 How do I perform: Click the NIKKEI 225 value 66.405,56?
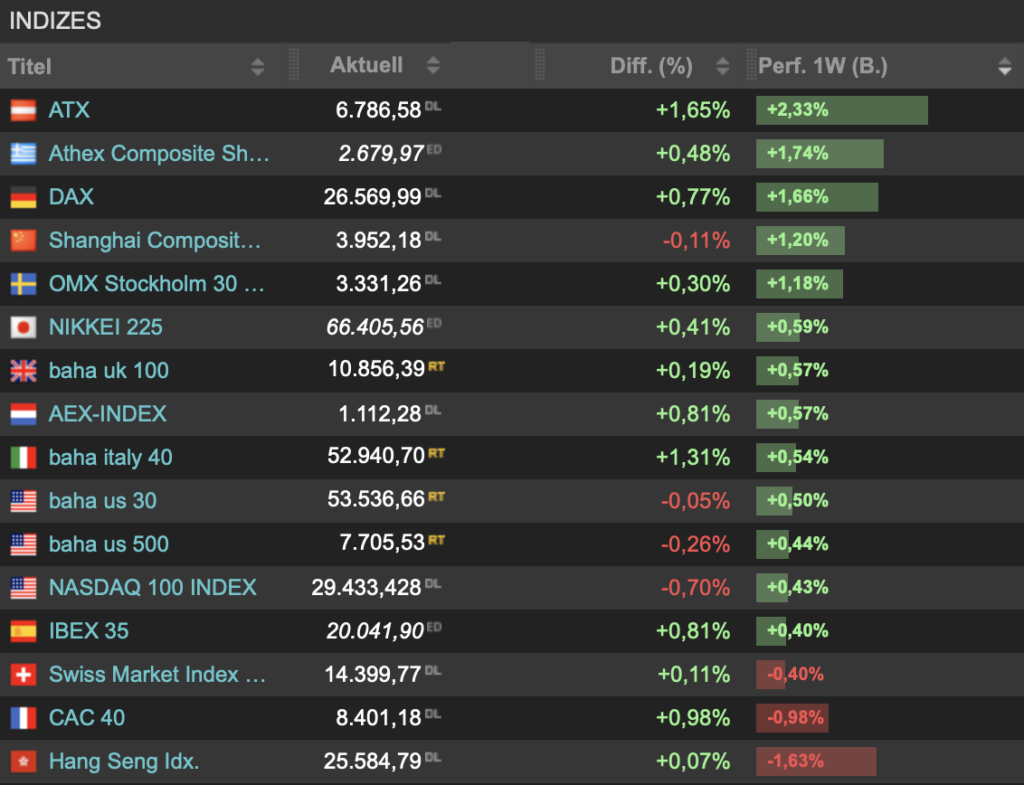[376, 327]
